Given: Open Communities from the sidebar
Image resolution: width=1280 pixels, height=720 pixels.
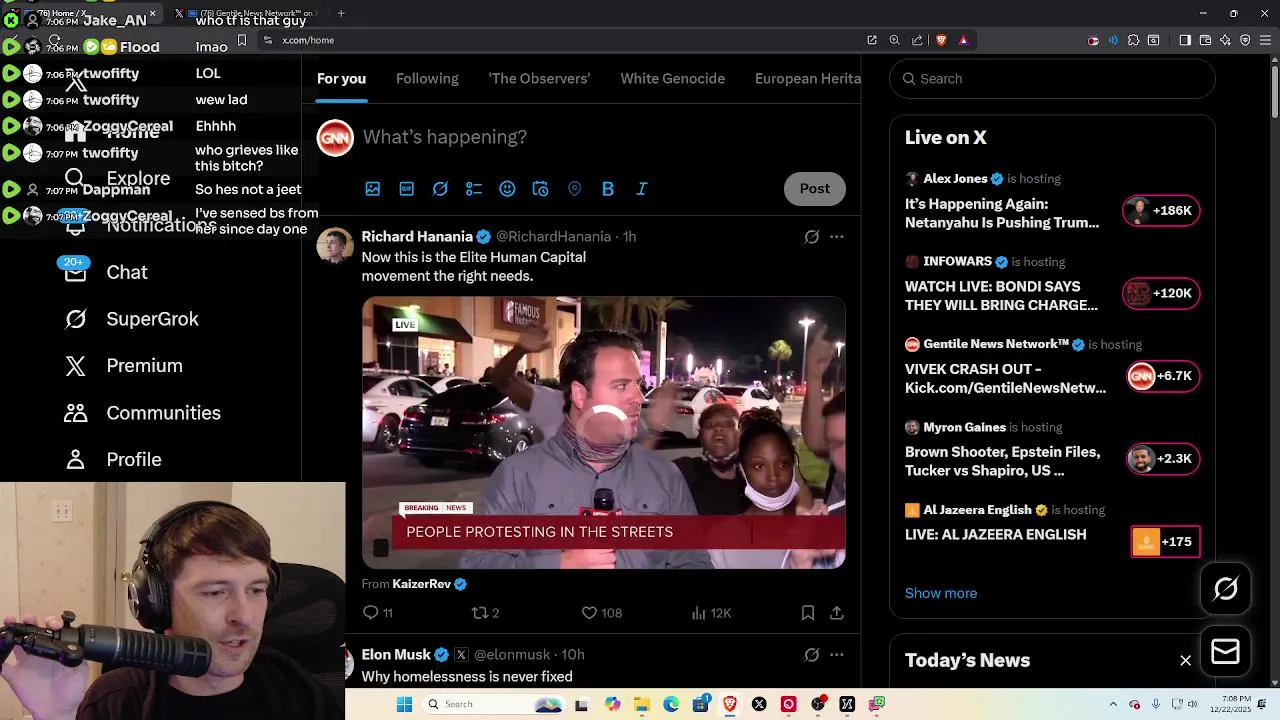Looking at the screenshot, I should click(142, 413).
